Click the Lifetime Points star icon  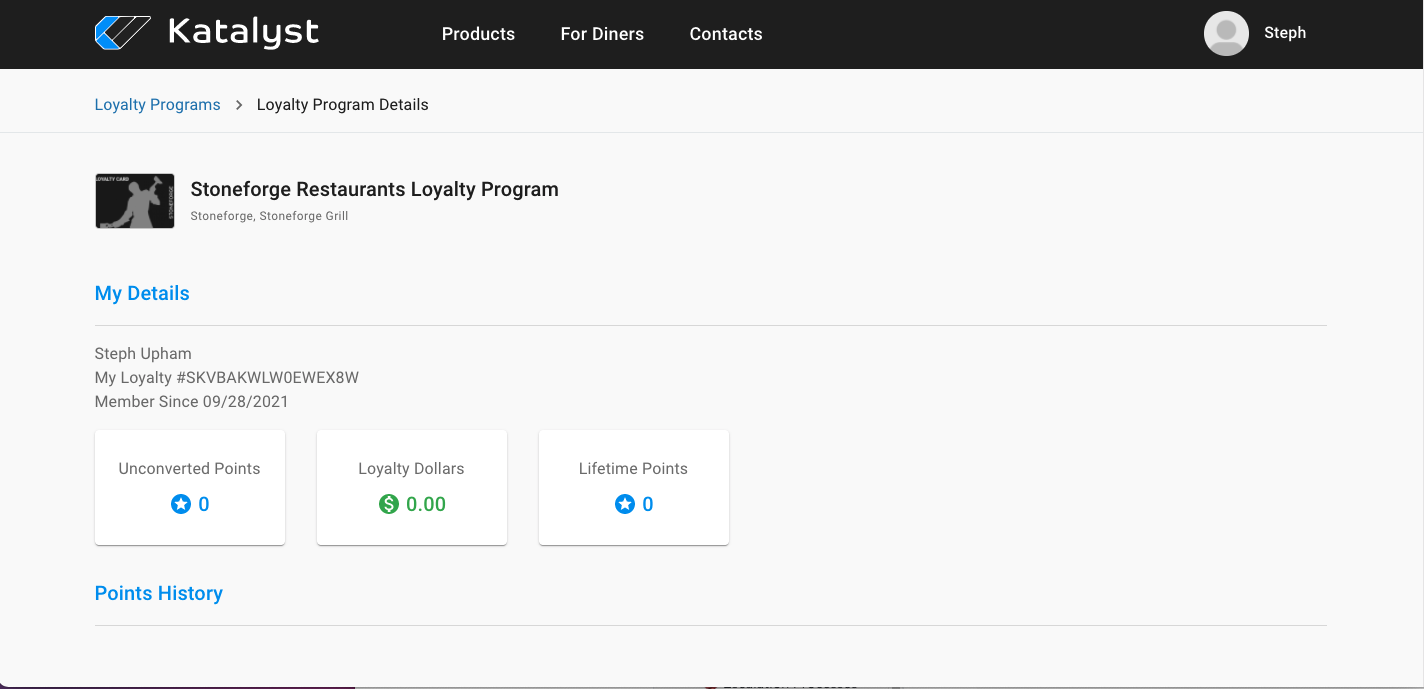tap(624, 505)
